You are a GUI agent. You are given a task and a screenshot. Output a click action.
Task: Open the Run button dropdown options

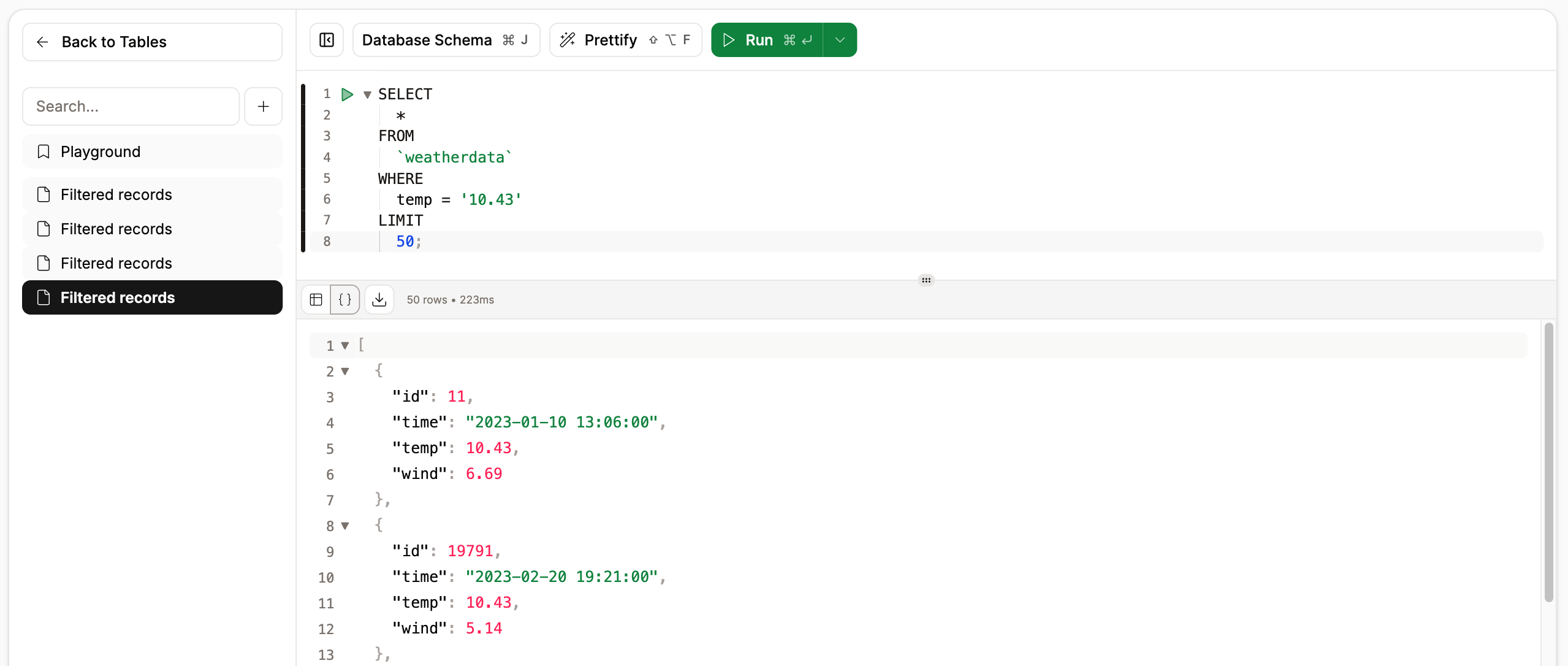point(839,39)
